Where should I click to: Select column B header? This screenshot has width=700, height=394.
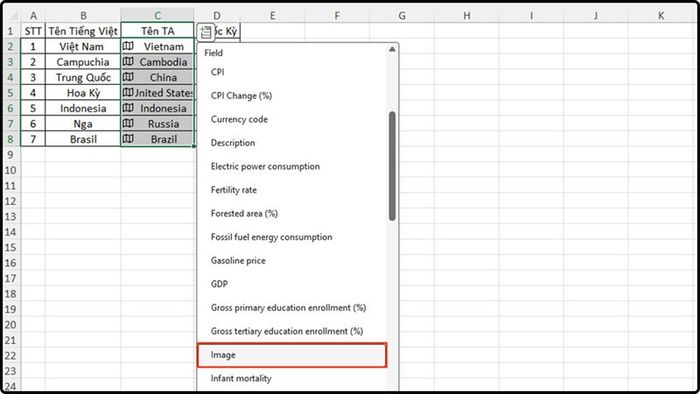point(83,16)
